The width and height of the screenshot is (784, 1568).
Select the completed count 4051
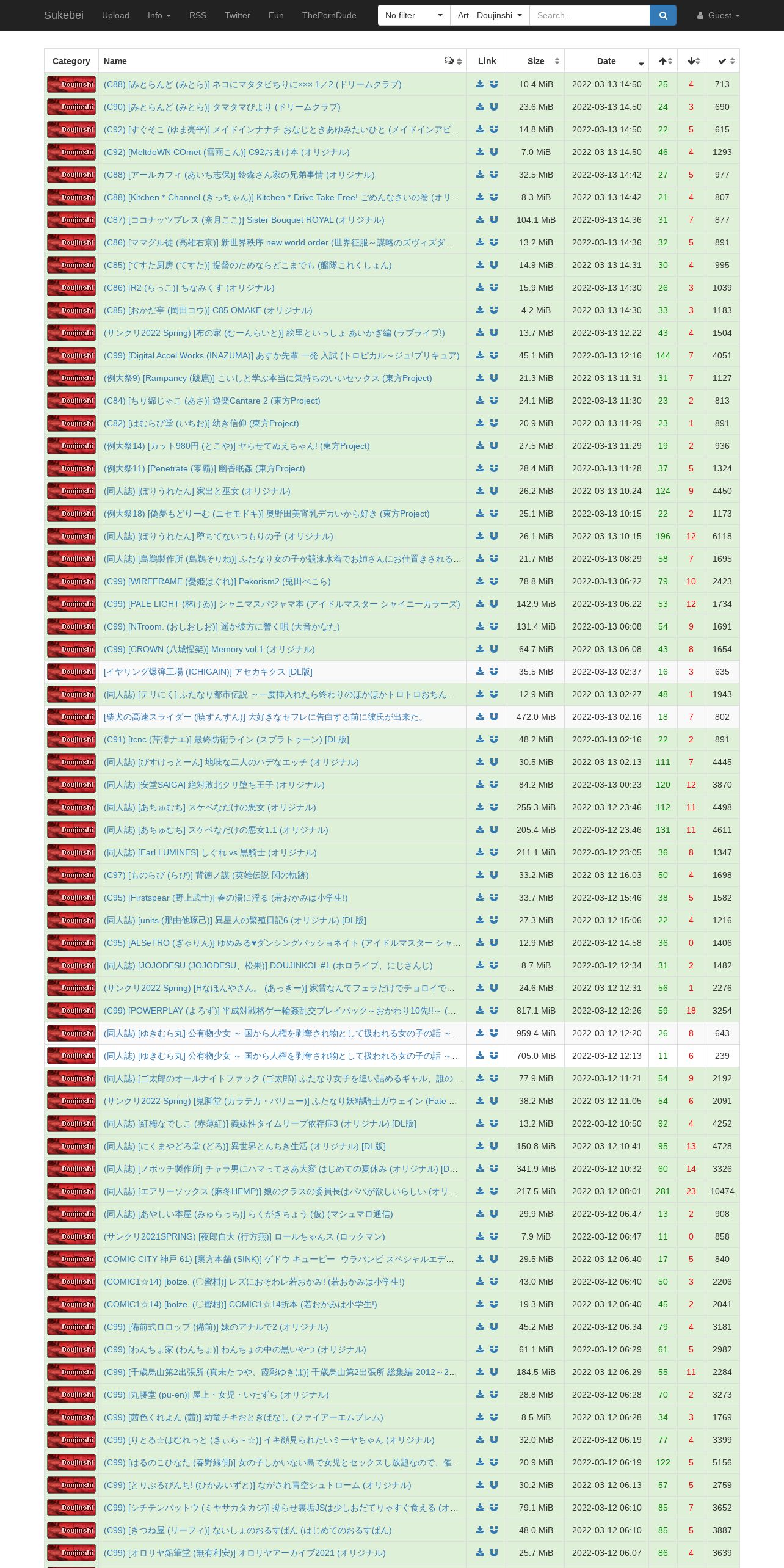[x=722, y=355]
